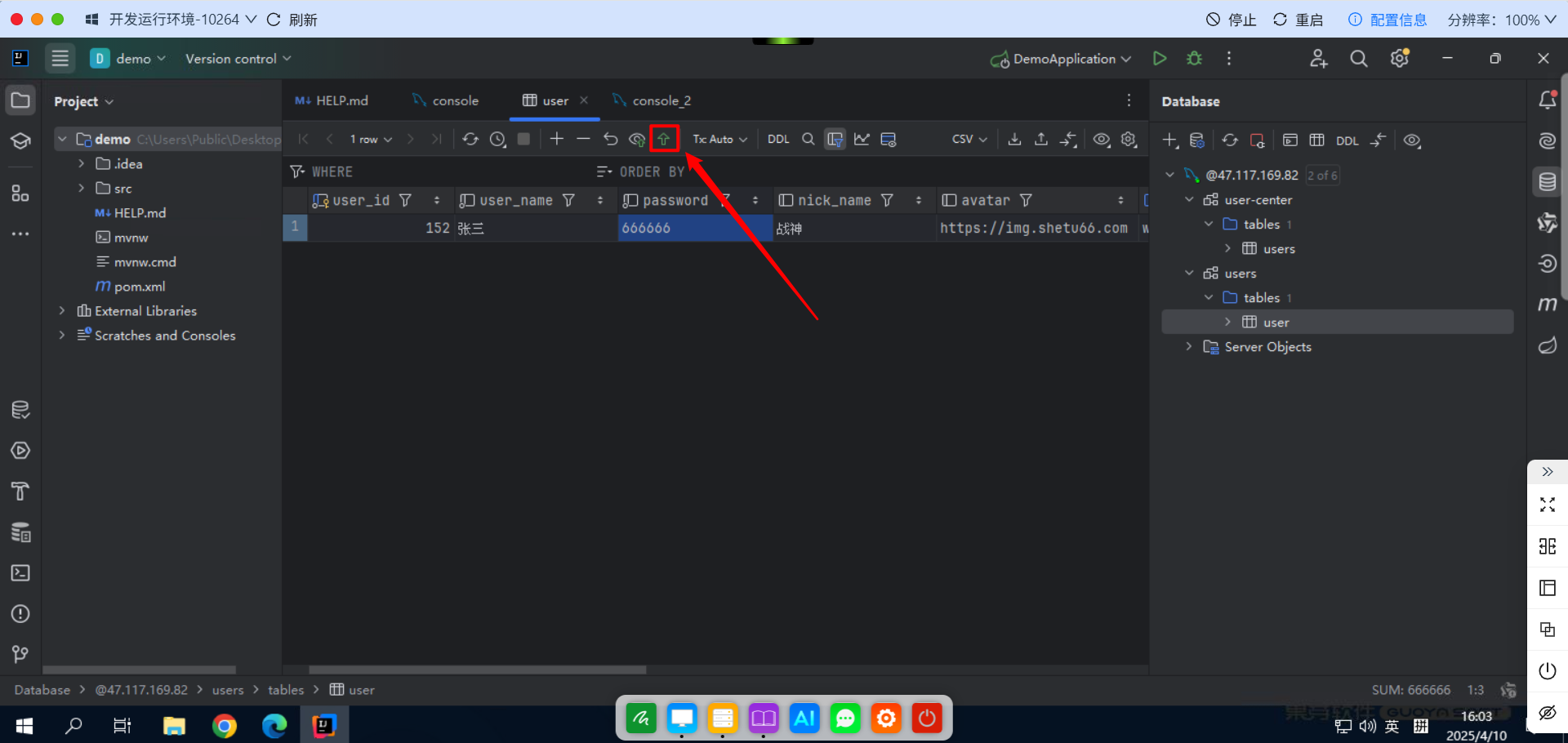This screenshot has width=1568, height=743.
Task: Sort by the user_id column arrows
Action: [437, 200]
